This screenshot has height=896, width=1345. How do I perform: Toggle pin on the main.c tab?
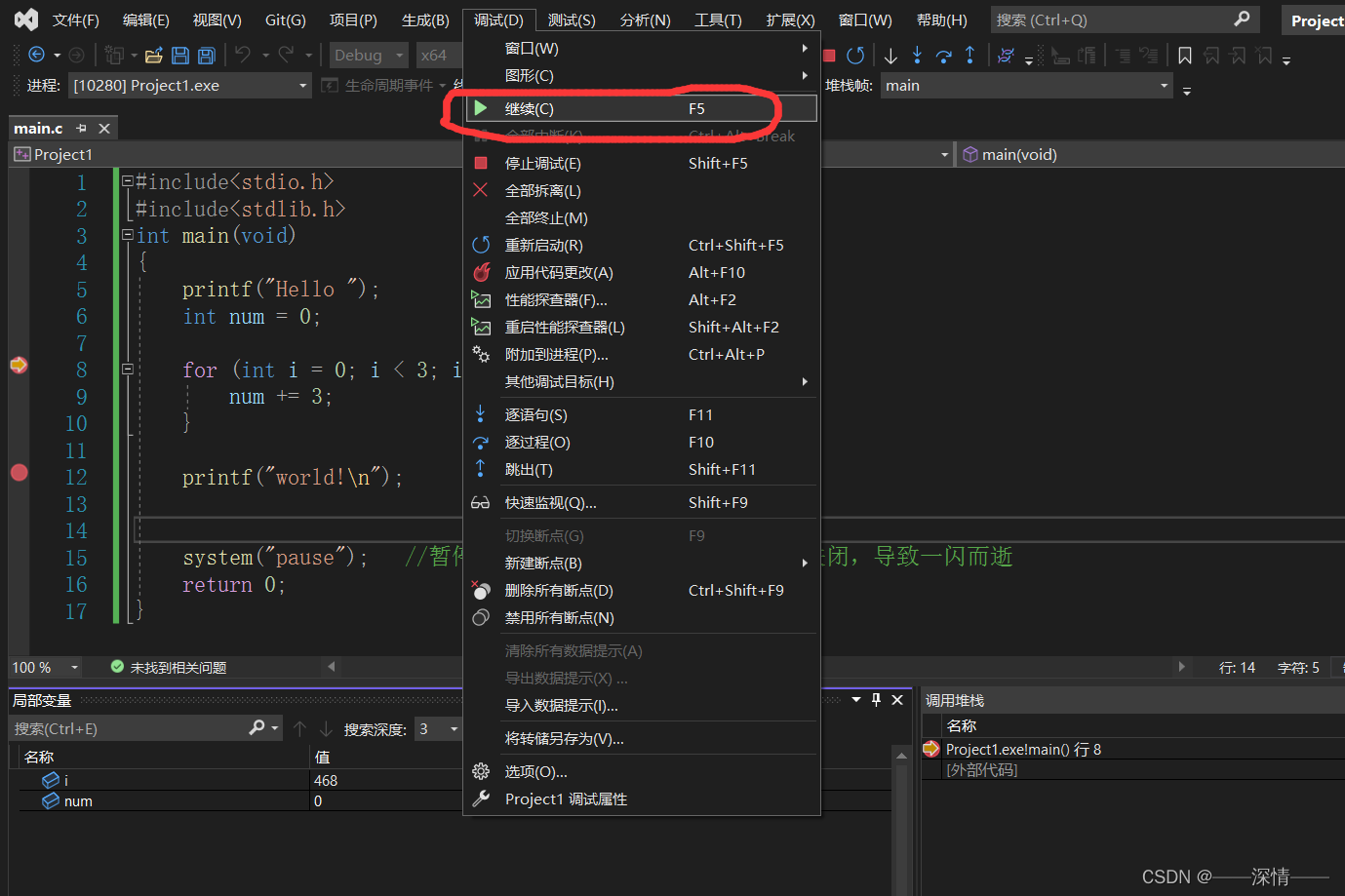click(x=81, y=128)
